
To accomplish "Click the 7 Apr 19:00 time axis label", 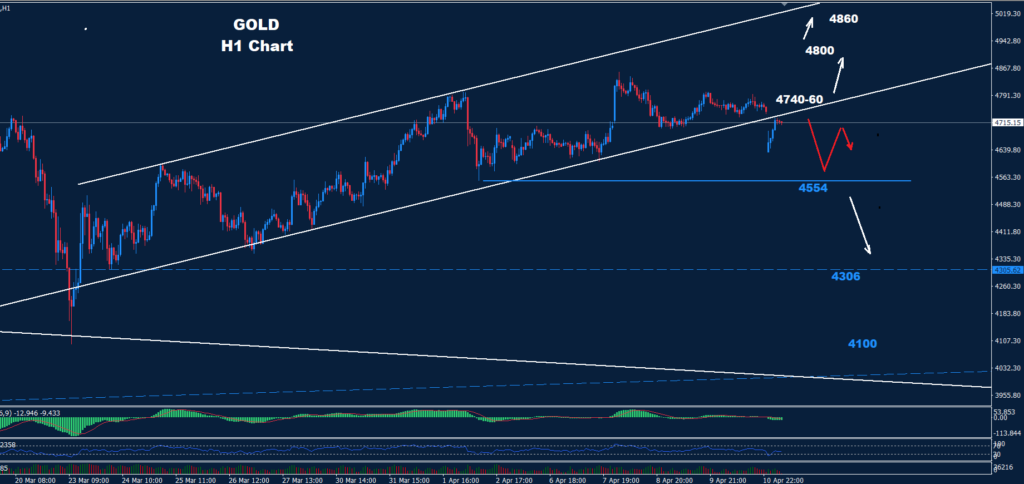I will click(x=621, y=480).
